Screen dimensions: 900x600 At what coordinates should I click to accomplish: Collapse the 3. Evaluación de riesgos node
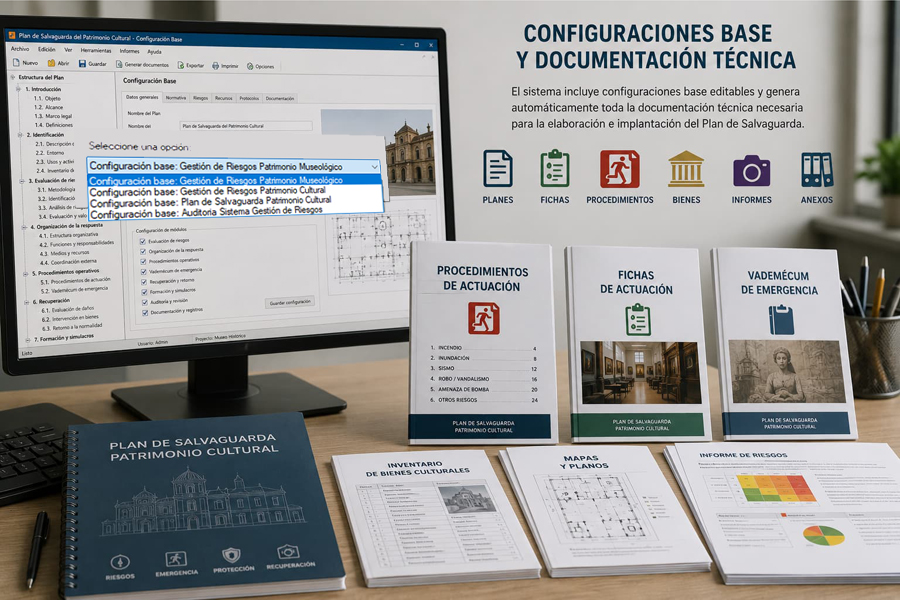pyautogui.click(x=22, y=181)
